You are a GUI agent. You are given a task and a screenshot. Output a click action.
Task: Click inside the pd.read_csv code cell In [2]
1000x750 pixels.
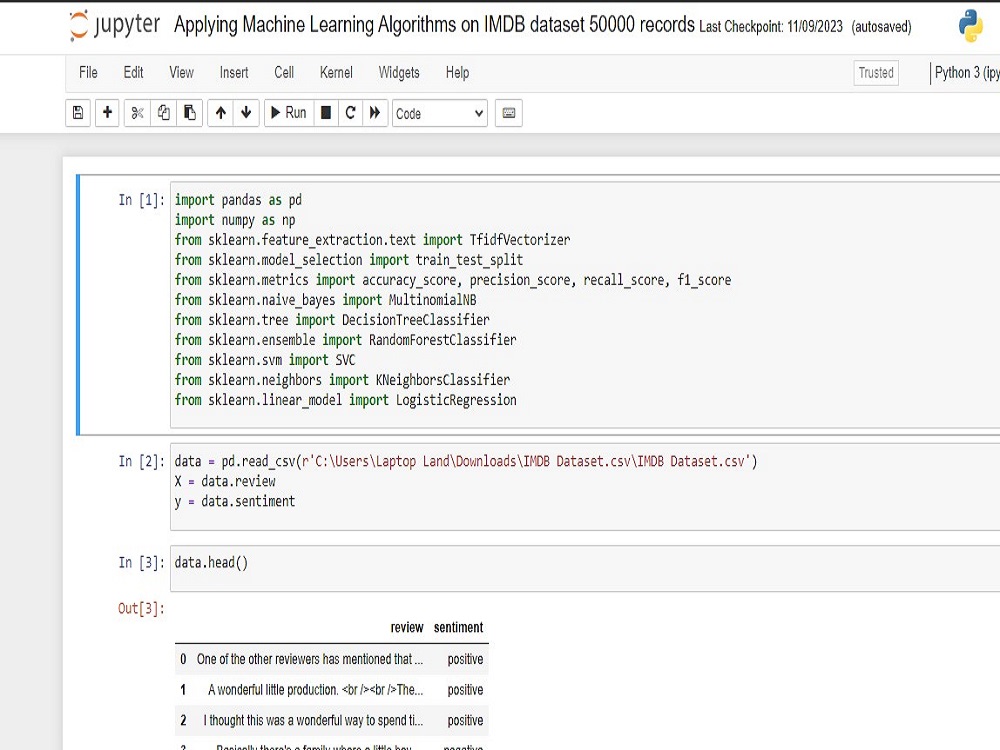pyautogui.click(x=585, y=487)
